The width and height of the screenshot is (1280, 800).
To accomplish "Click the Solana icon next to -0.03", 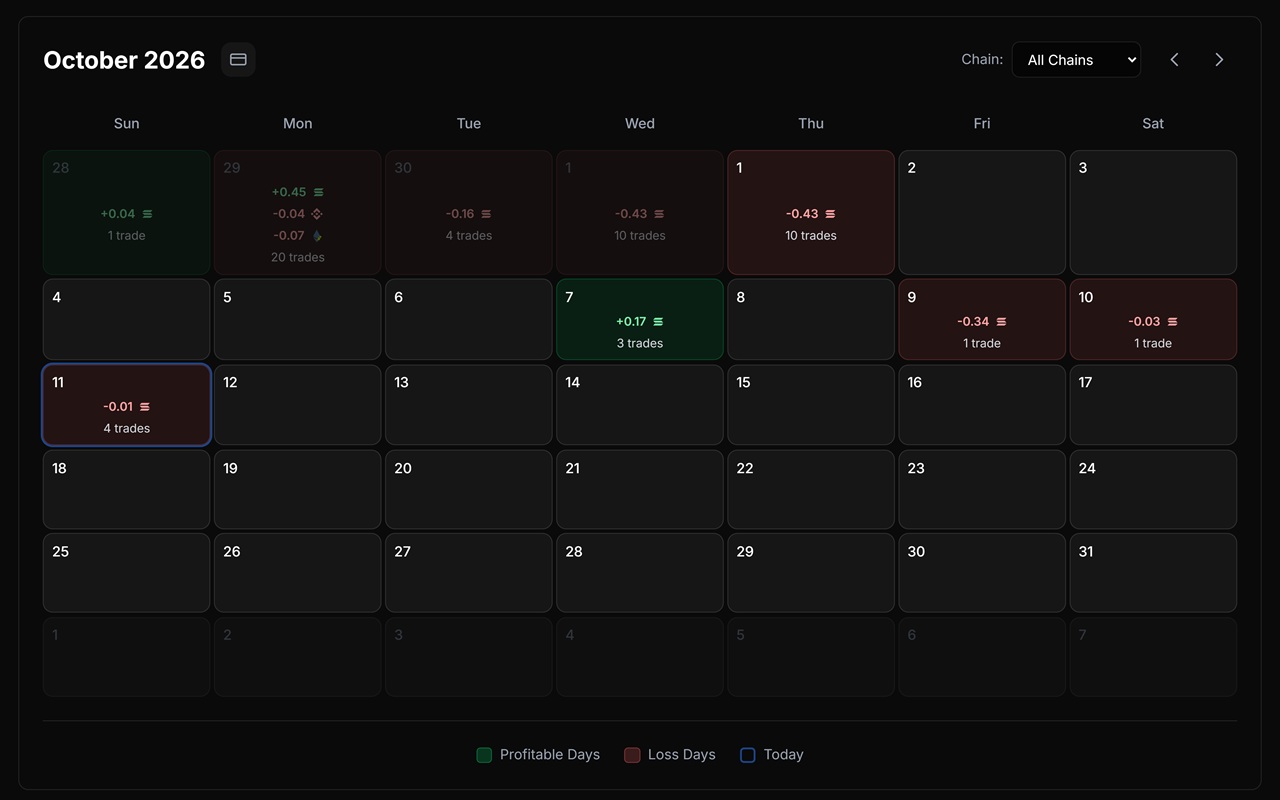I will tap(1172, 322).
